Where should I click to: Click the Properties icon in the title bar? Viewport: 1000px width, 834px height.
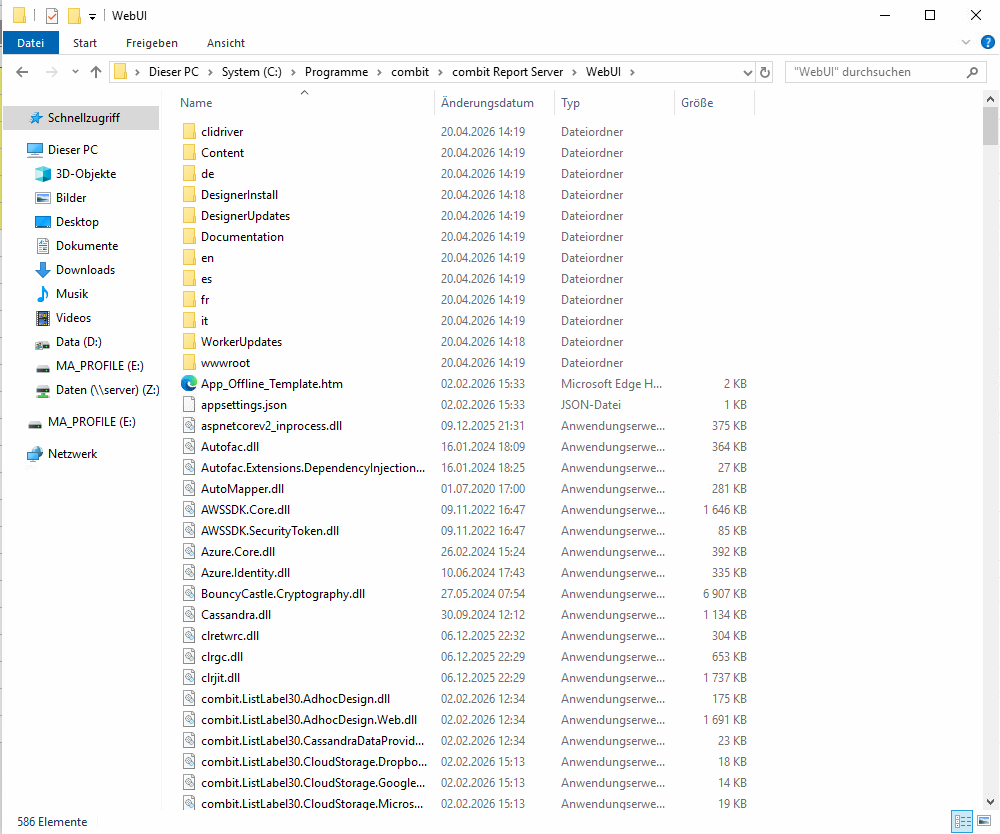[x=52, y=15]
